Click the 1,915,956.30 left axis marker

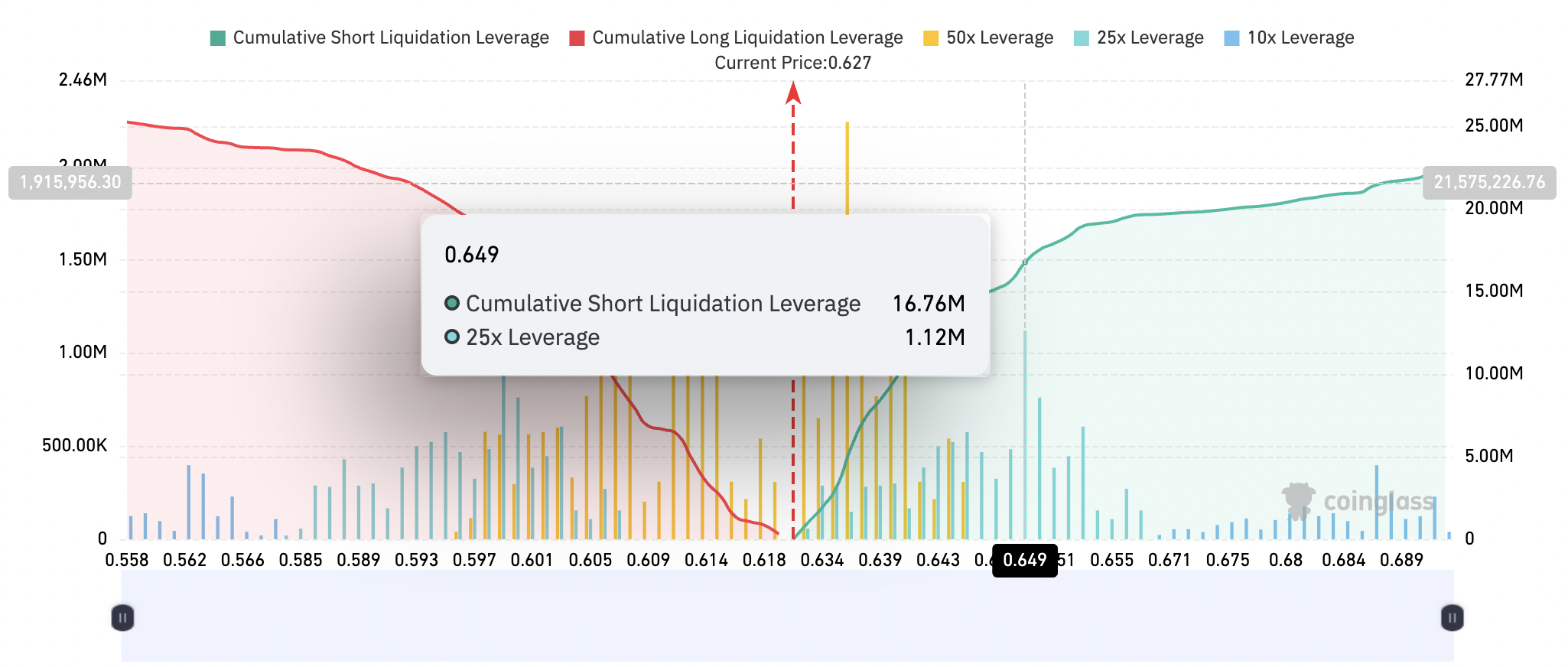70,183
